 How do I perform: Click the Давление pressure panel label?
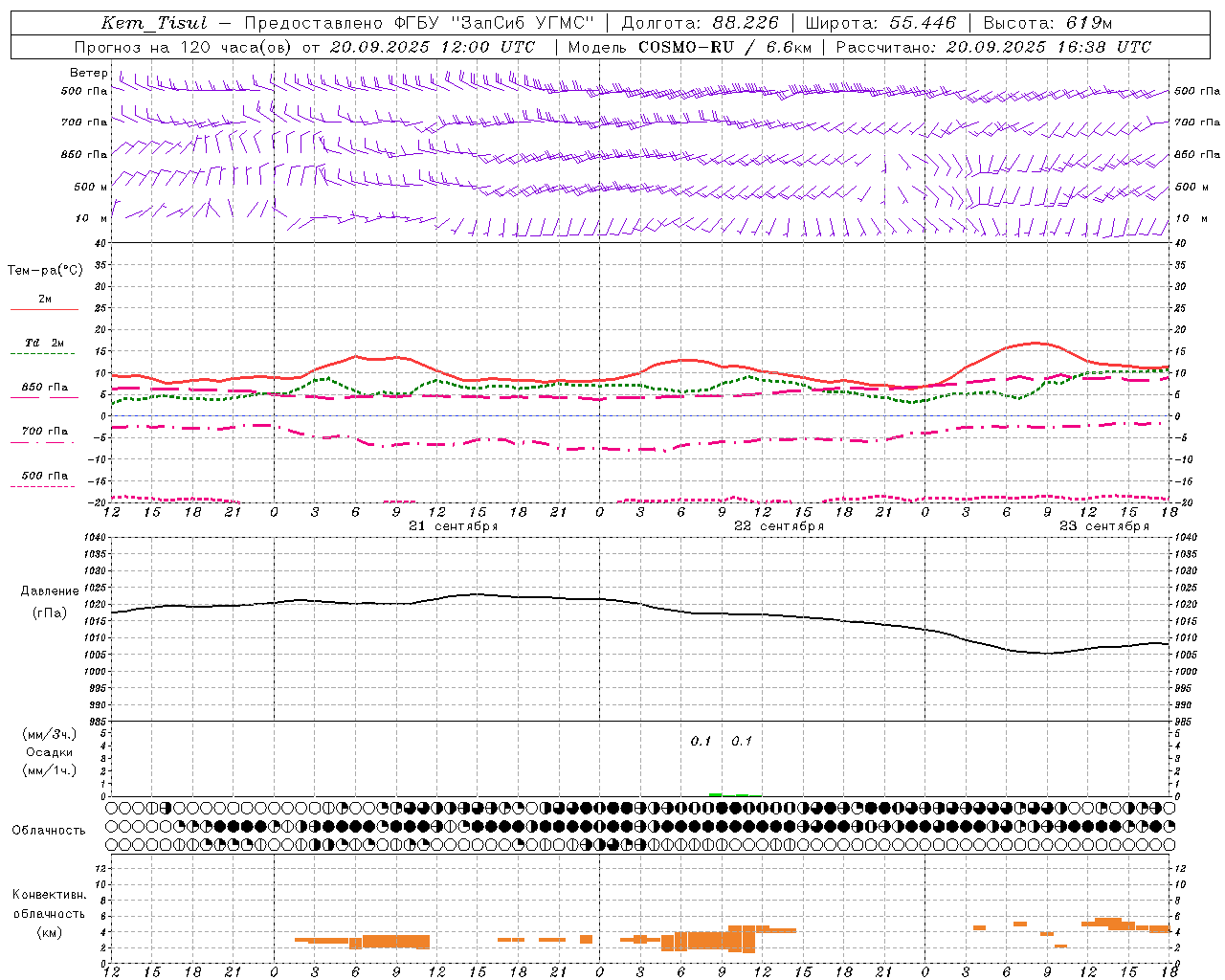(49, 591)
